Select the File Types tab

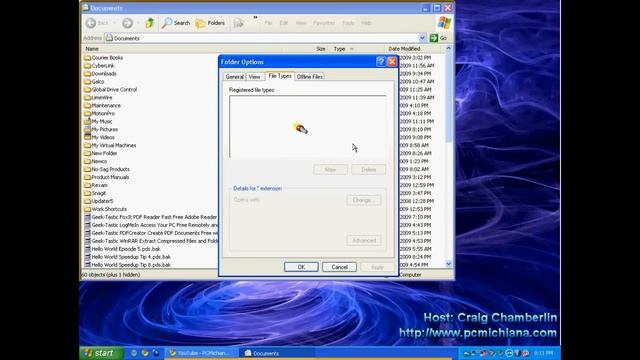[x=280, y=76]
